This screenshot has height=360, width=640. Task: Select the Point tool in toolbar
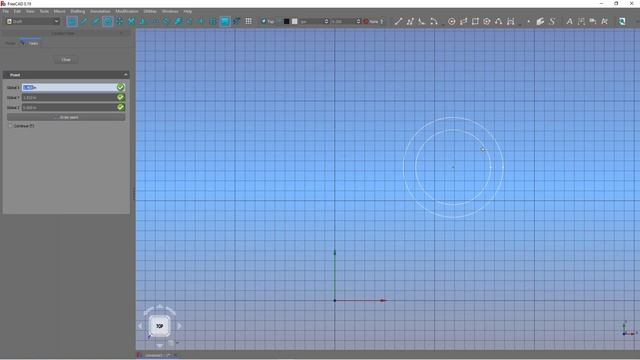pyautogui.click(x=529, y=21)
